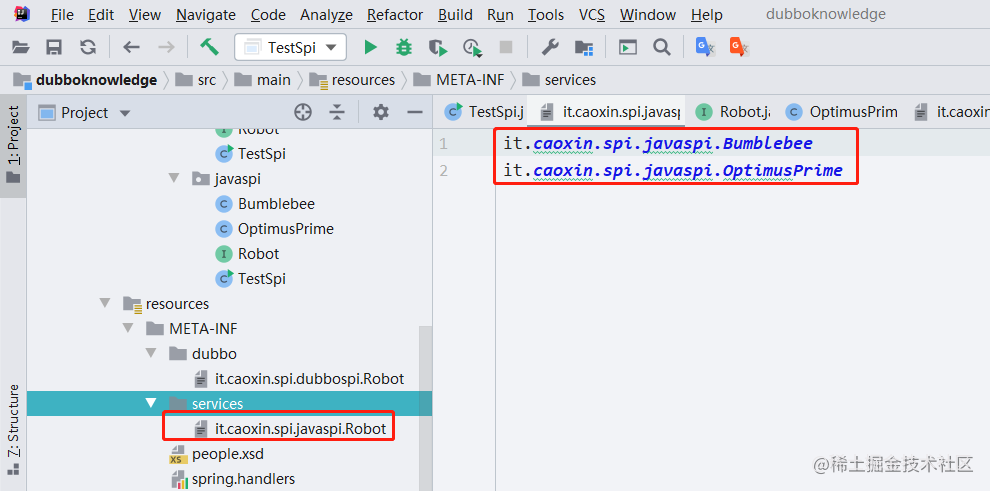Viewport: 990px width, 491px height.
Task: Click the green Run button
Action: coord(371,47)
